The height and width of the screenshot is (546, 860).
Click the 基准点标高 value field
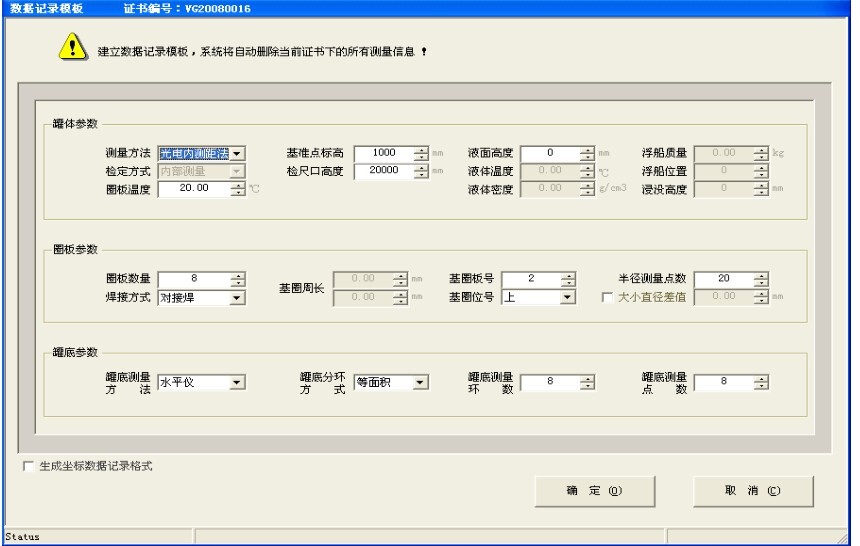pyautogui.click(x=383, y=153)
